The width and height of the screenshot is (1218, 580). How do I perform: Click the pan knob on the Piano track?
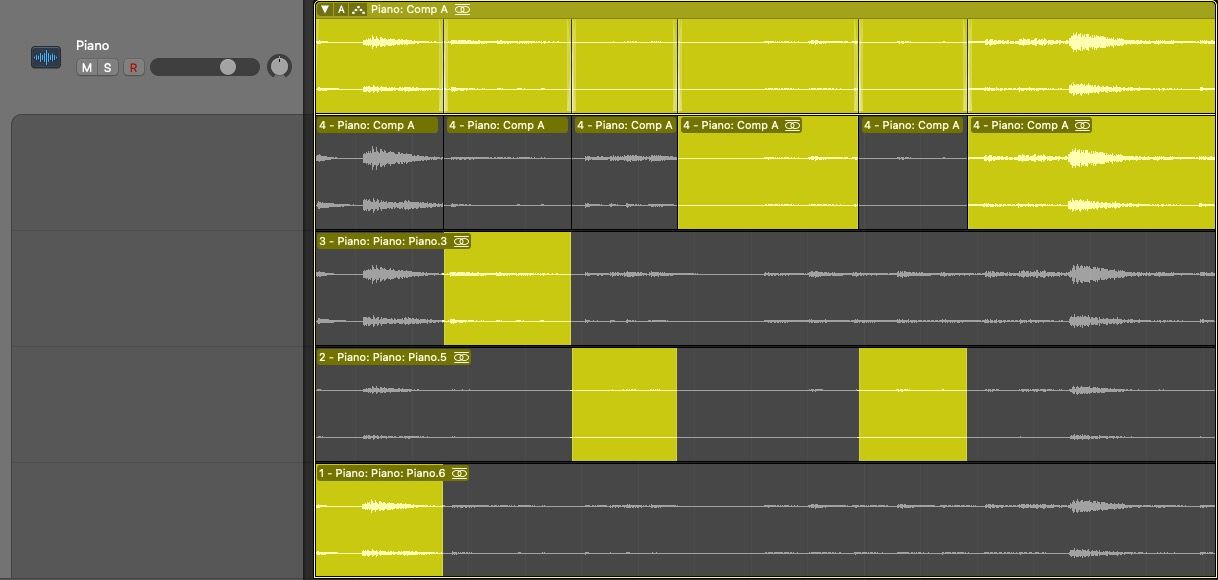coord(279,66)
